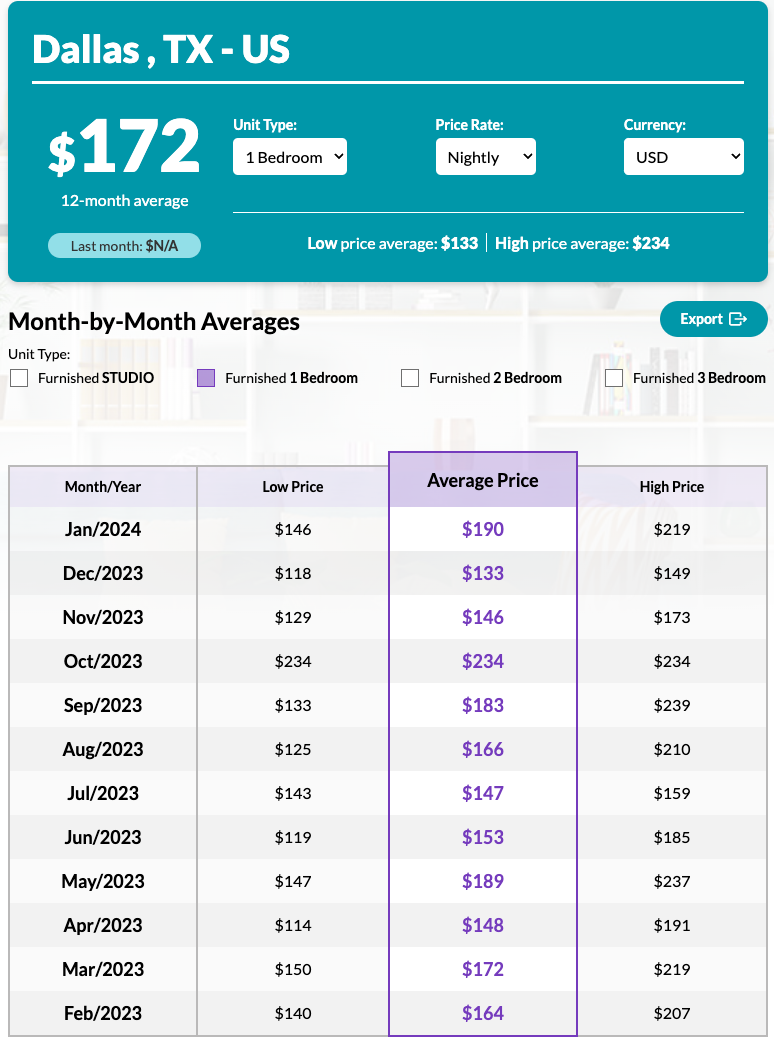Image resolution: width=774 pixels, height=1040 pixels.
Task: Click Jun/2023 low price $119
Action: pos(292,837)
